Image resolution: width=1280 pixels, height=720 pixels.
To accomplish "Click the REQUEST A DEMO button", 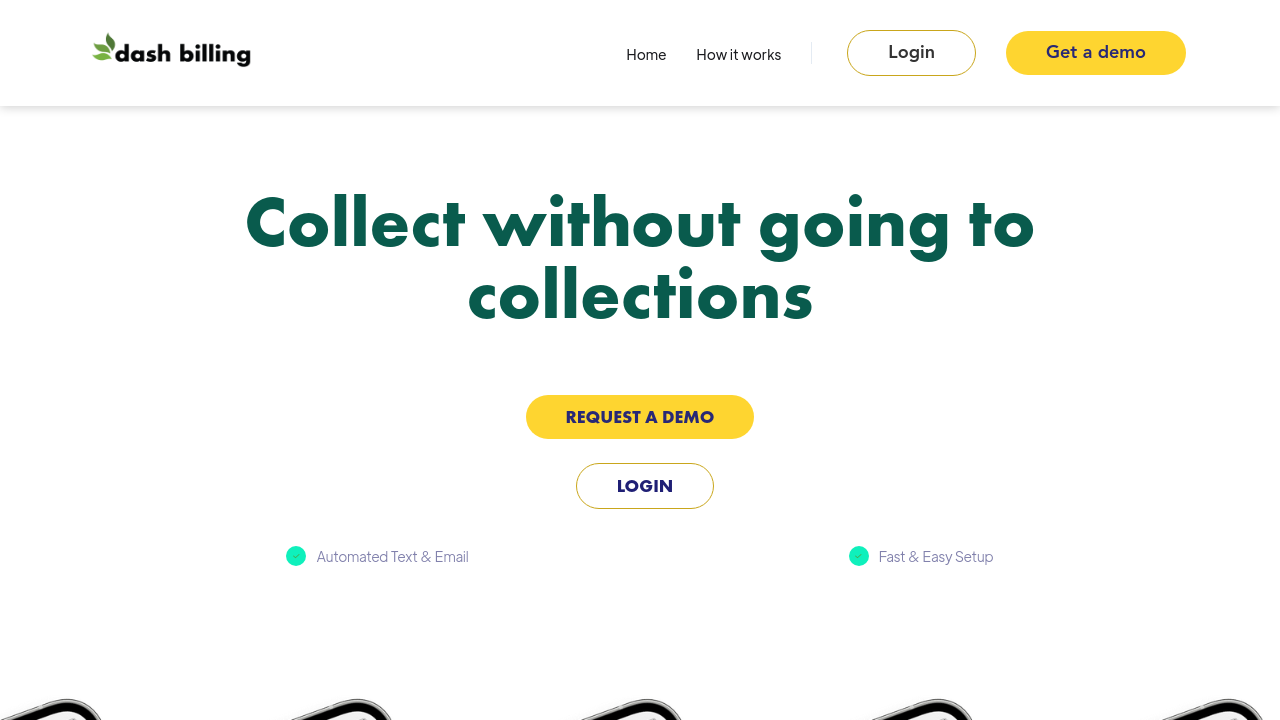I will pyautogui.click(x=640, y=417).
